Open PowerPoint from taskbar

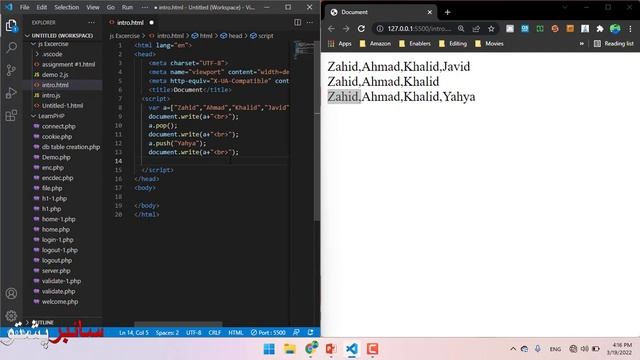(331, 349)
